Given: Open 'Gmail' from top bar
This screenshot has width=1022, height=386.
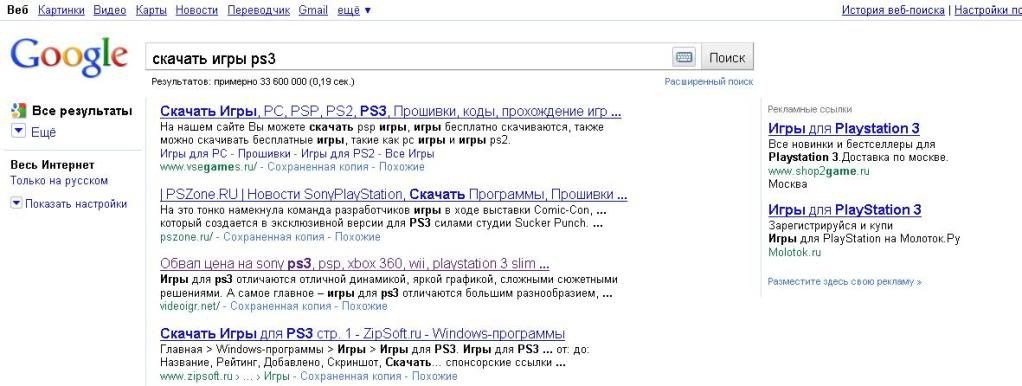Looking at the screenshot, I should [x=313, y=10].
